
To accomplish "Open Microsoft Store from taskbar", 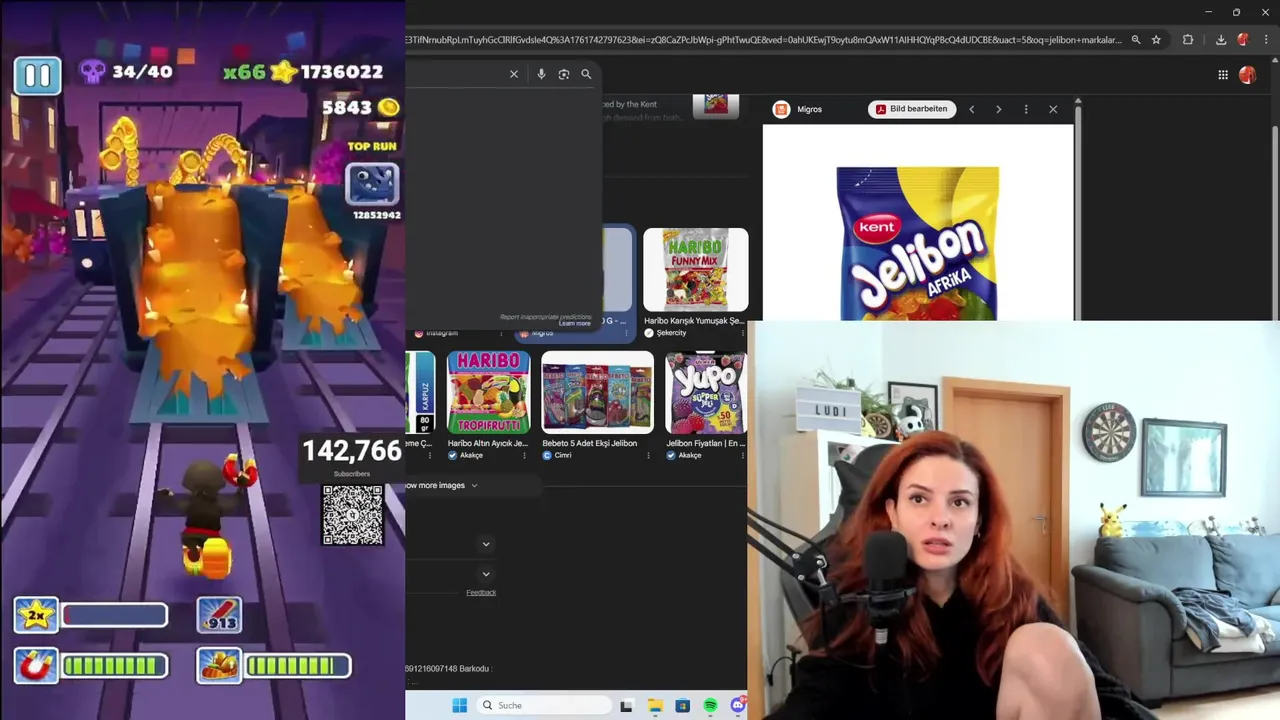I will (682, 705).
